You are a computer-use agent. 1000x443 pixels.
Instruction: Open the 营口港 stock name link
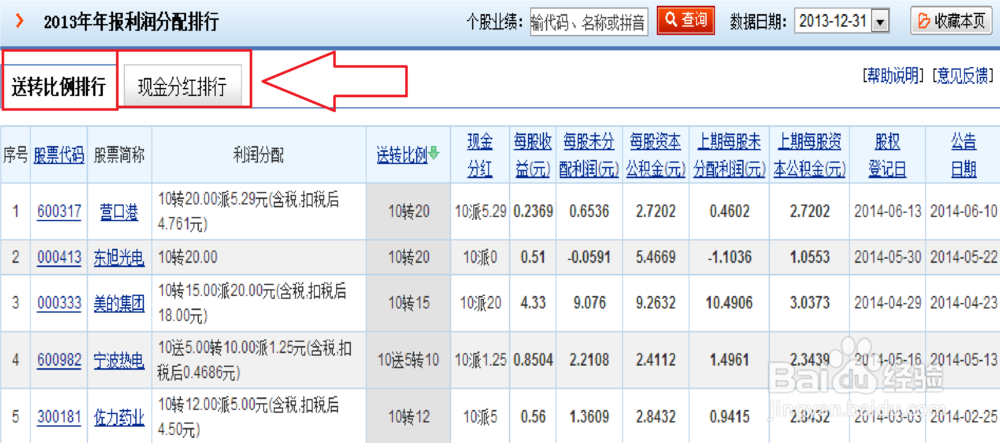click(x=119, y=212)
